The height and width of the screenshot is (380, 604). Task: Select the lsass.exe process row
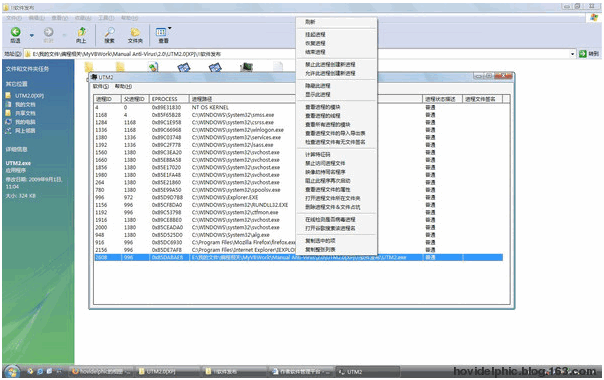[299, 145]
